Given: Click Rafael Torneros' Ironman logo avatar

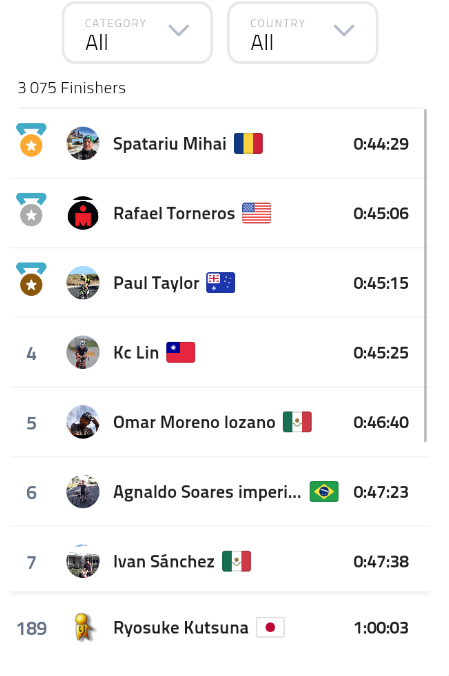Looking at the screenshot, I should [x=83, y=213].
